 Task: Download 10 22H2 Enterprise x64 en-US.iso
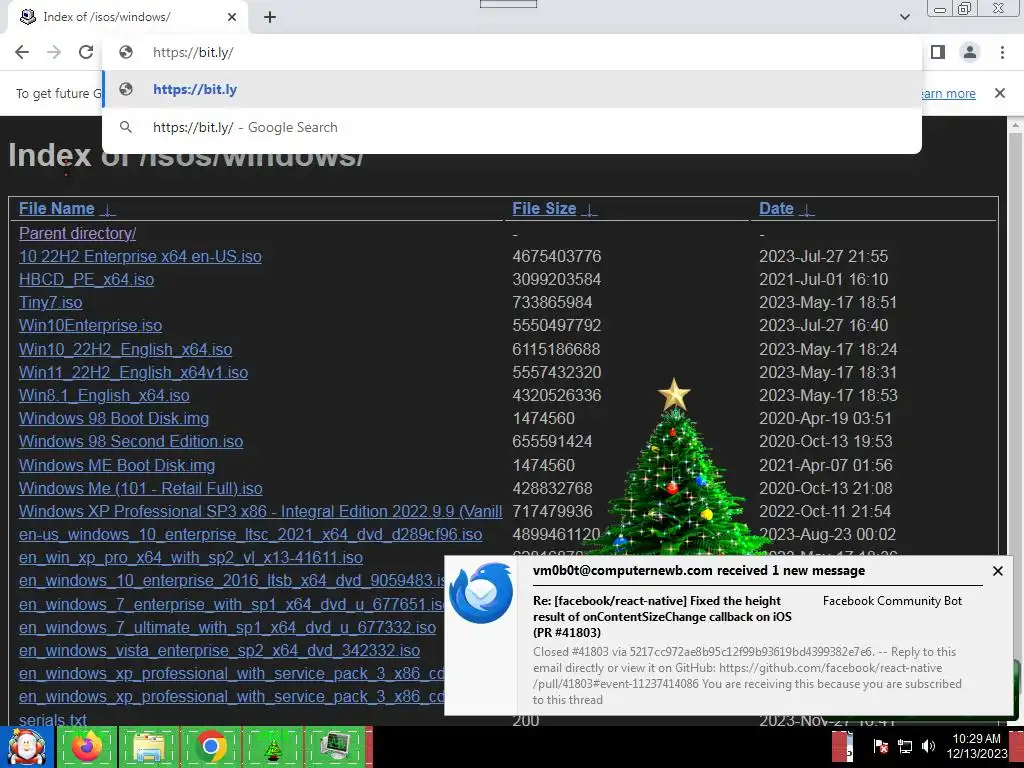[x=140, y=256]
